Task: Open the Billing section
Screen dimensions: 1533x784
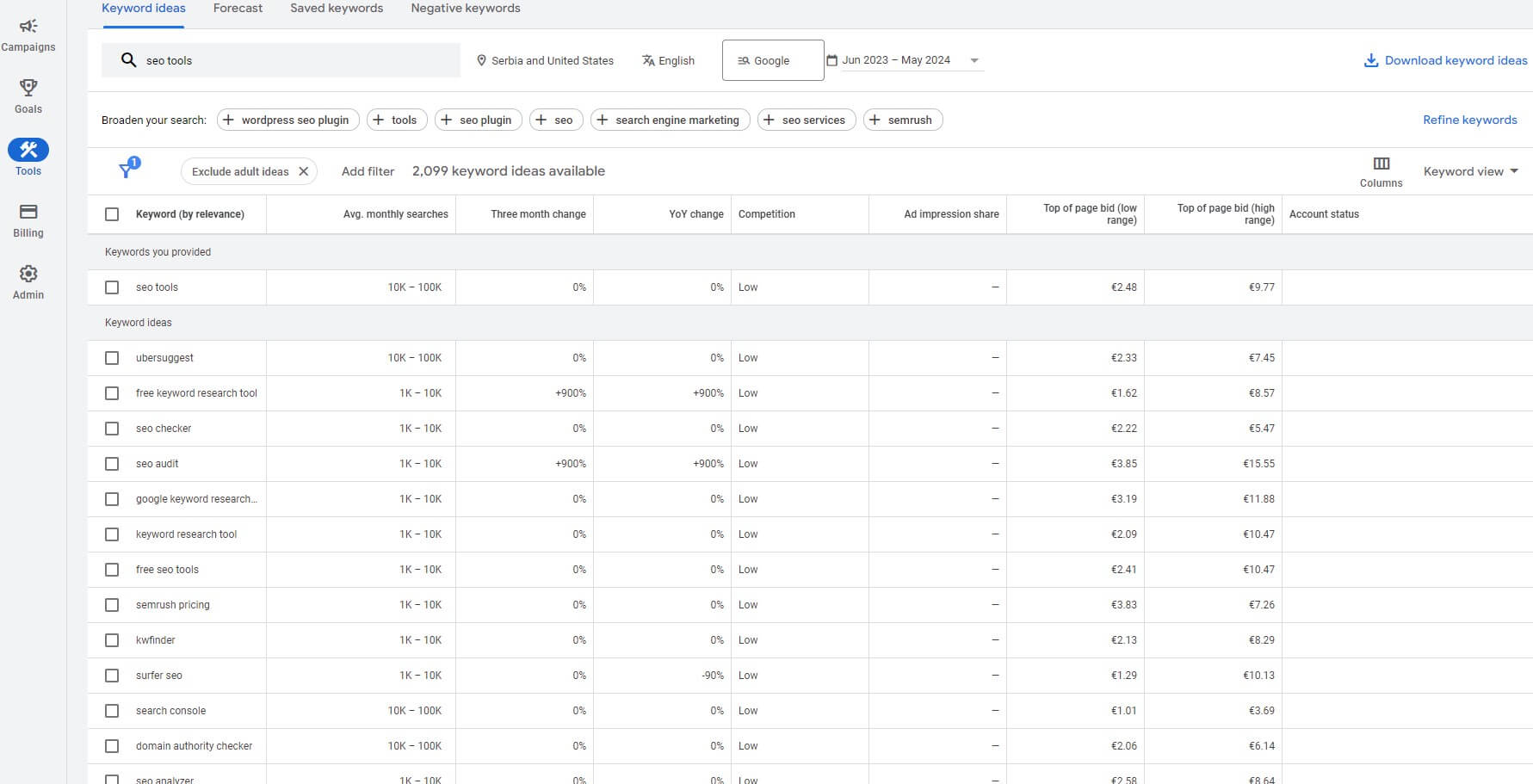Action: tap(28, 218)
